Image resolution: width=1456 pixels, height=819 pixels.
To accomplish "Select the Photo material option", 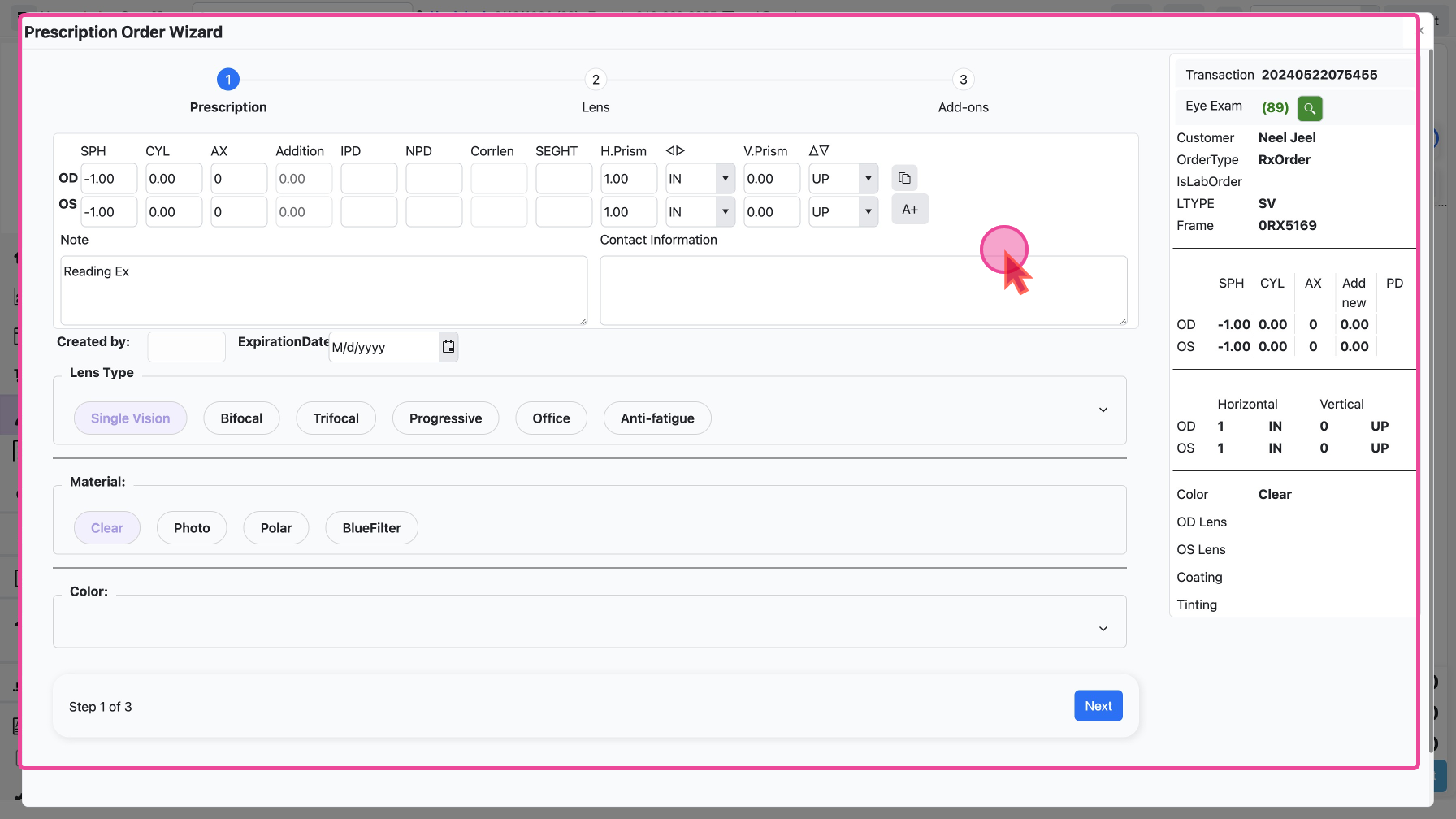I will (x=192, y=528).
